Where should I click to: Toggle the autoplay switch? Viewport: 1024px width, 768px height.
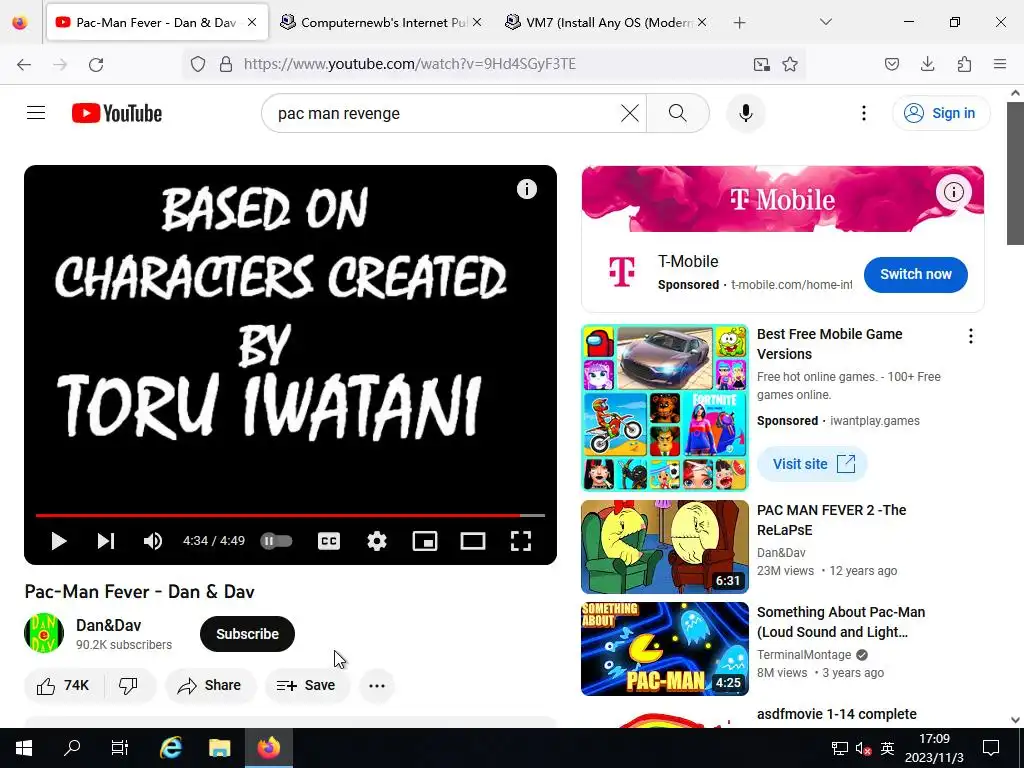[276, 541]
